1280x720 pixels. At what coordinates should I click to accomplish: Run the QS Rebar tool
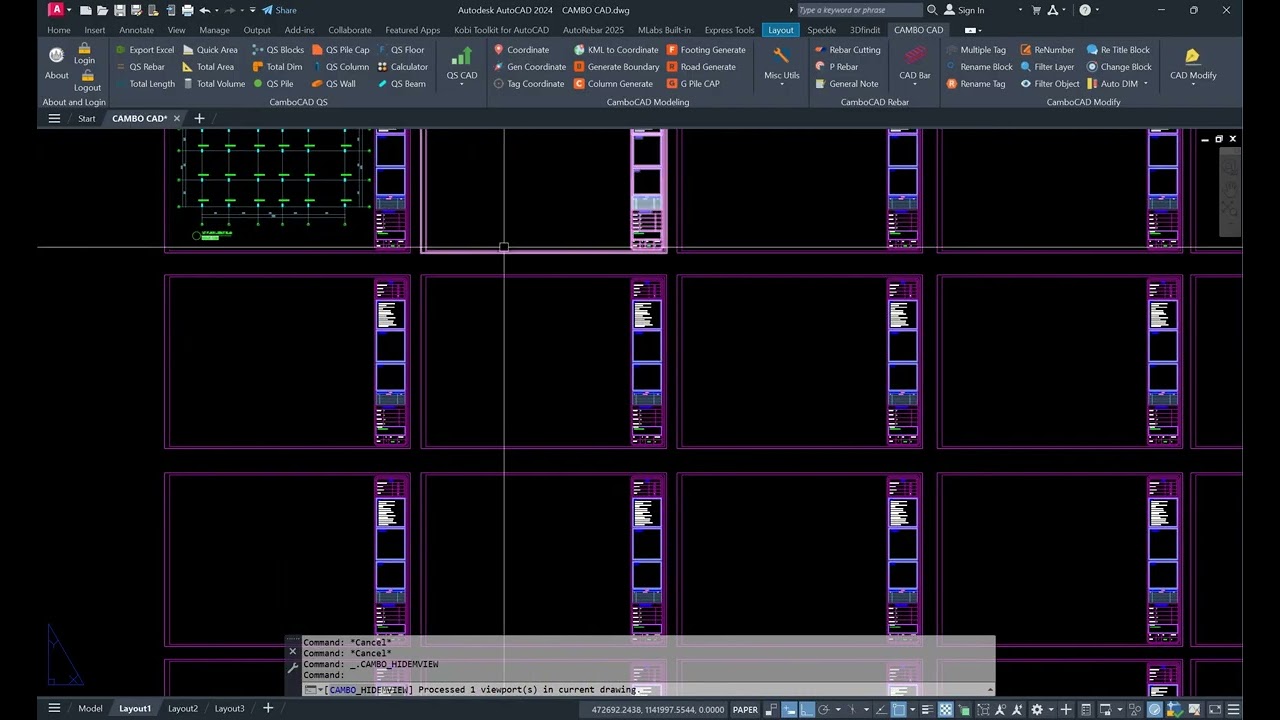coord(139,67)
